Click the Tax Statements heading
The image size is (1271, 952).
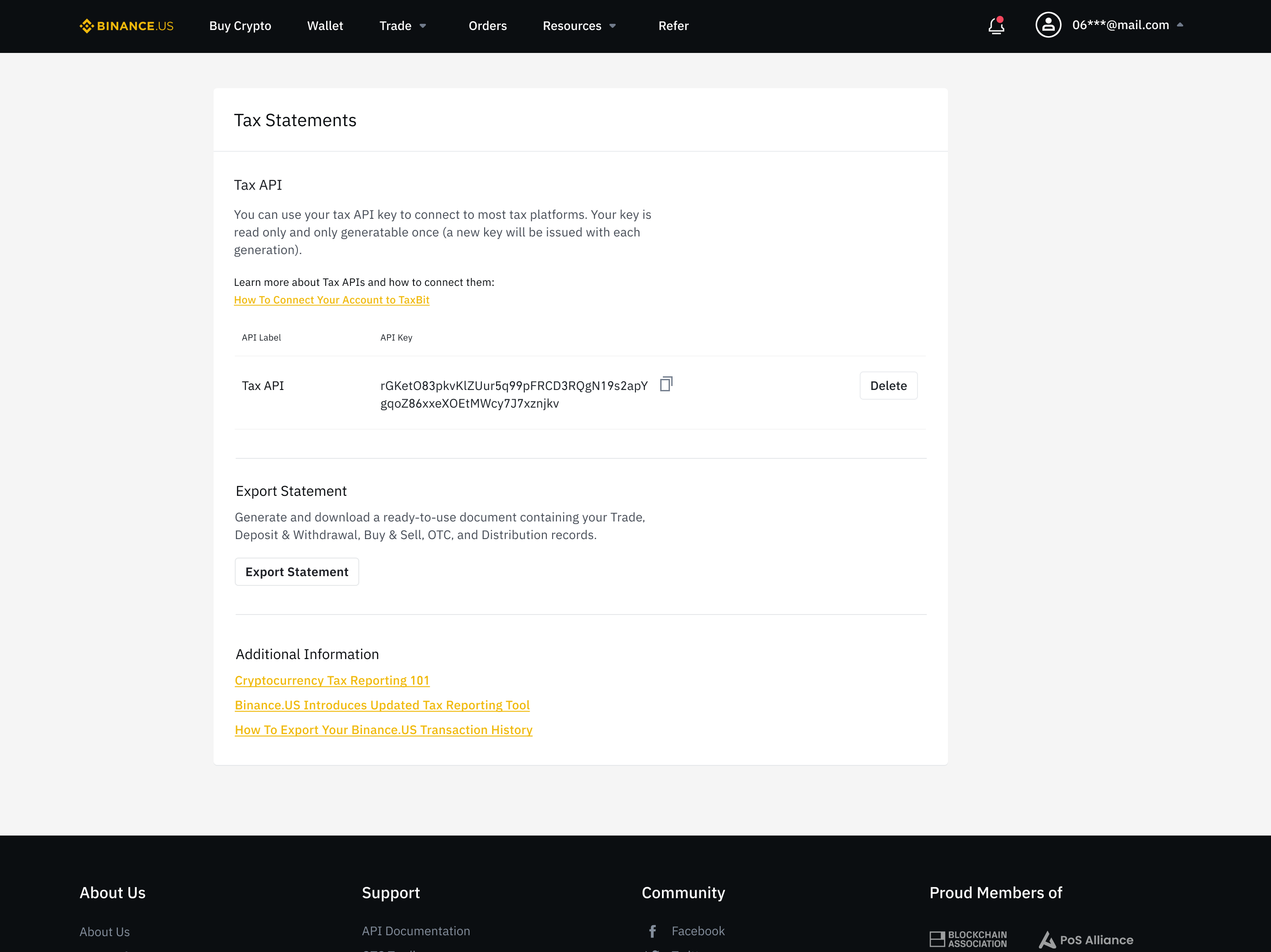pos(295,120)
